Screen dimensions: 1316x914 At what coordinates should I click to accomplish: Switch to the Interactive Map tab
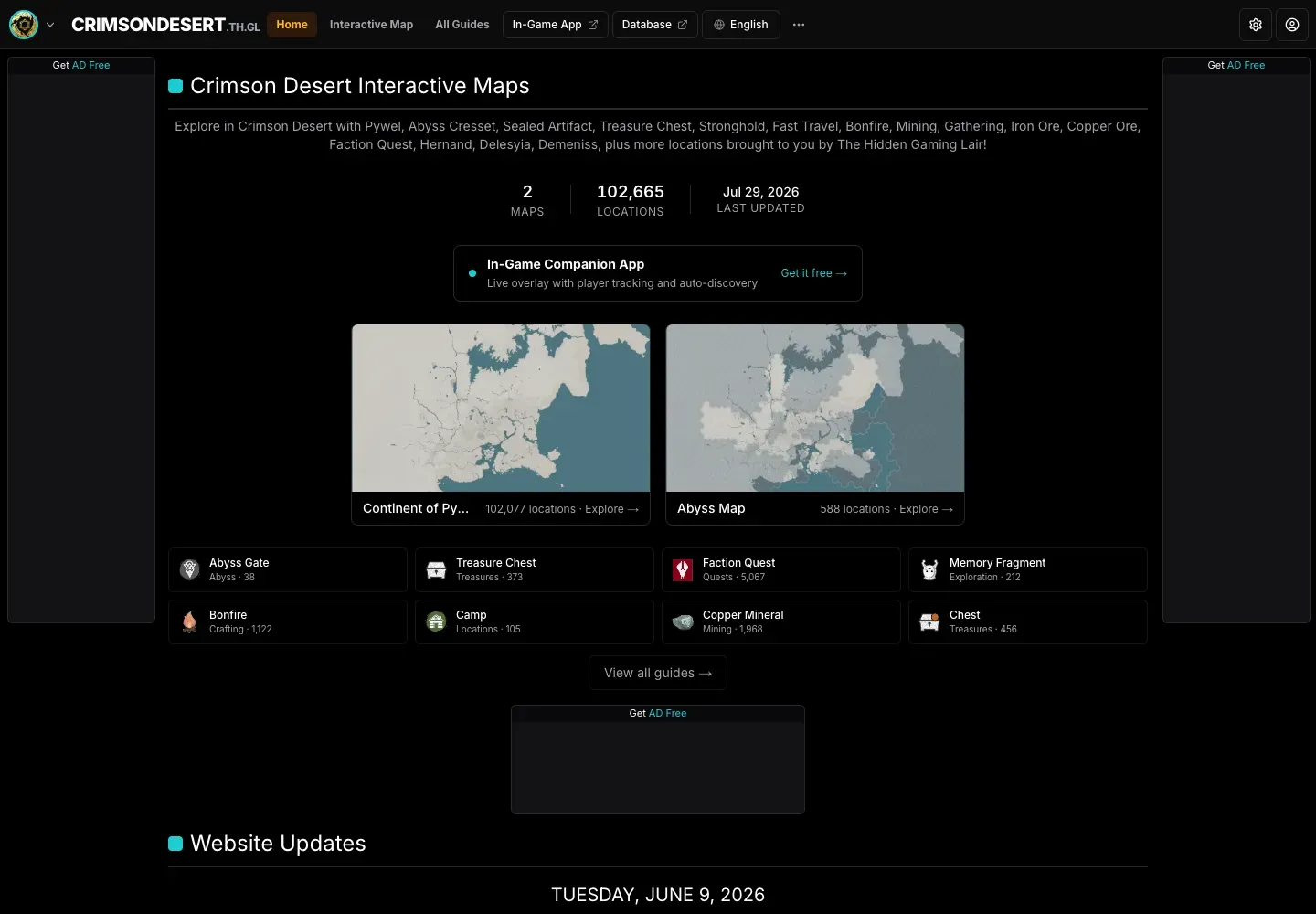[x=371, y=25]
